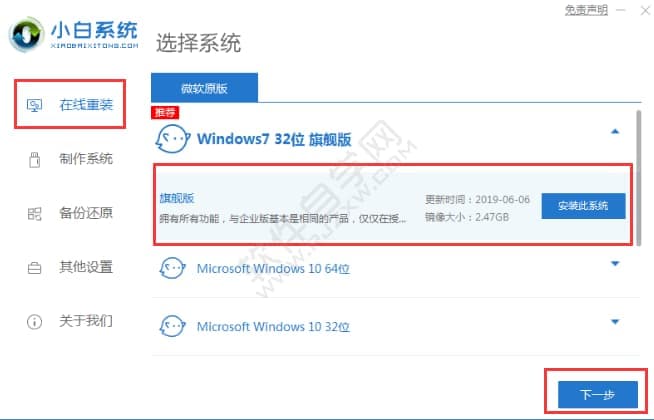654x420 pixels.
Task: Click the 其他设置 briefcase icon
Action: tap(34, 267)
